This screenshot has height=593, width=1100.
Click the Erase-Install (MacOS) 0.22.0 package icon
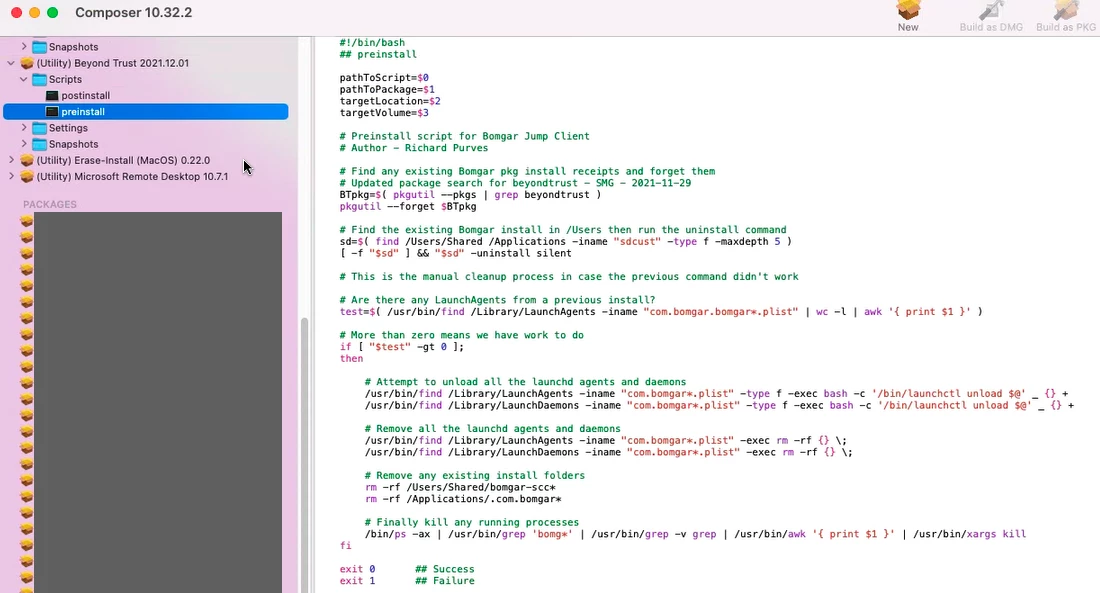27,160
